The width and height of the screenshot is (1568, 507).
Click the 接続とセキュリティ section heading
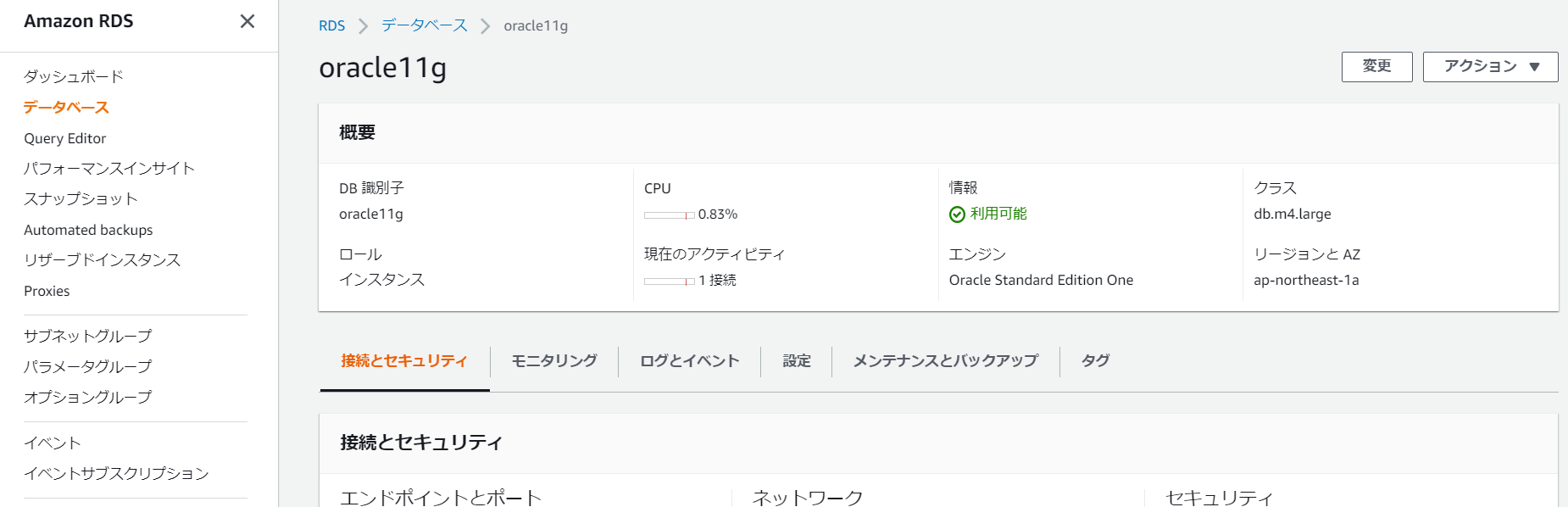click(x=421, y=443)
